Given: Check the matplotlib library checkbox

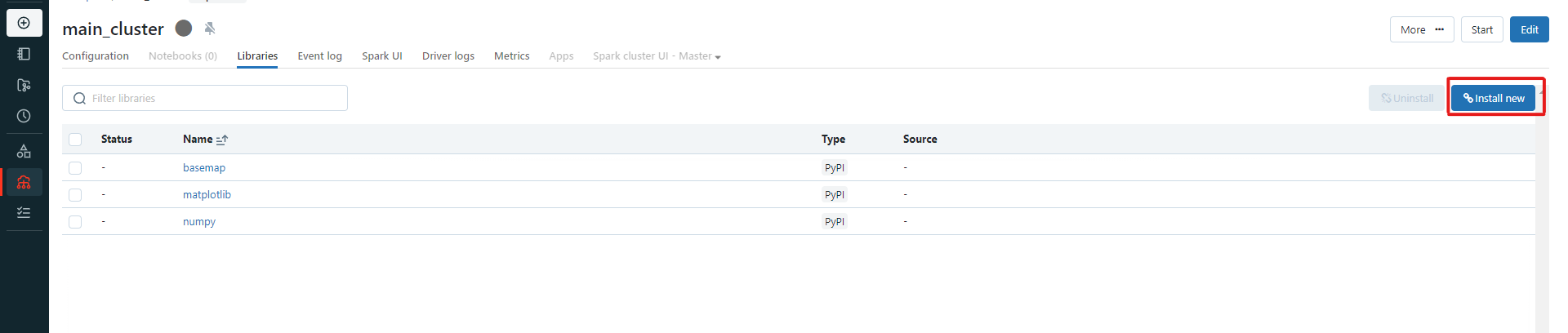Looking at the screenshot, I should 75,194.
